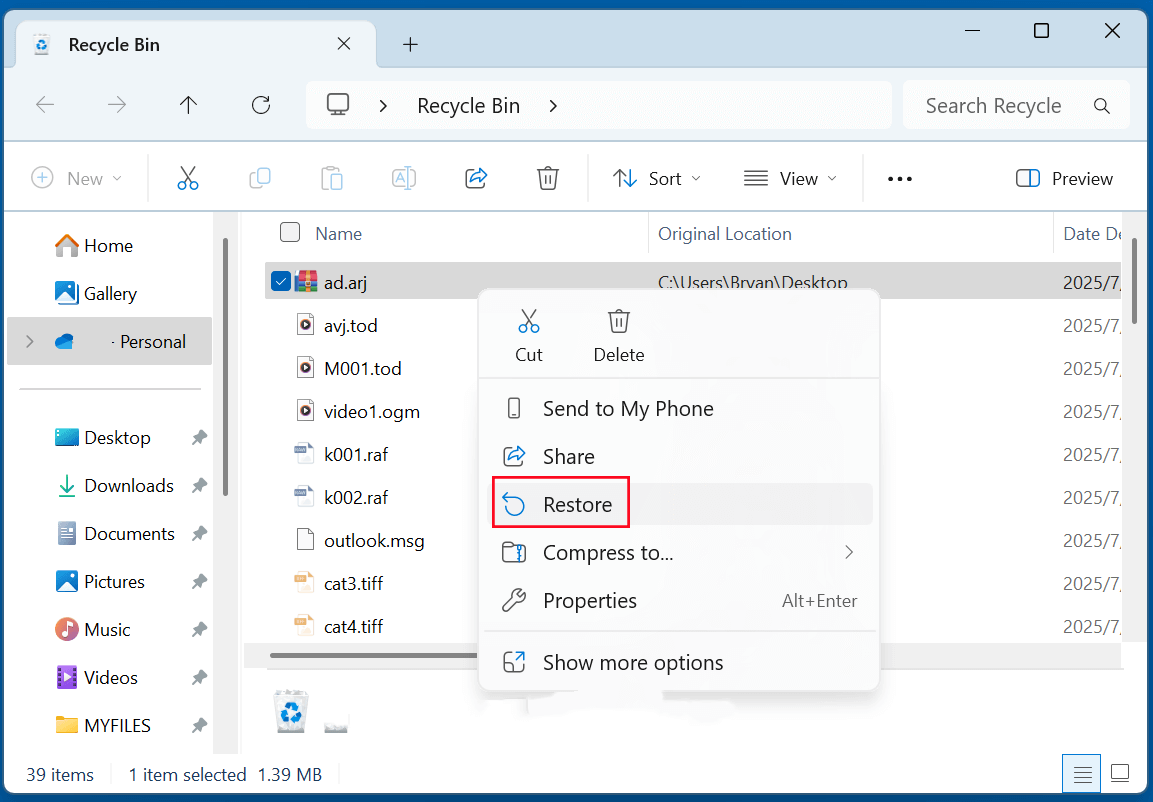This screenshot has width=1153, height=802.
Task: Open Compress to submenu entry
Action: tap(608, 552)
